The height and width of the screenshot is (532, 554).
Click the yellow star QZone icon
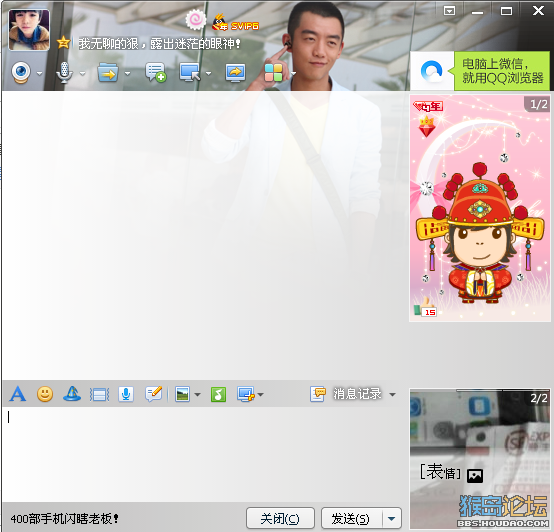pos(64,43)
